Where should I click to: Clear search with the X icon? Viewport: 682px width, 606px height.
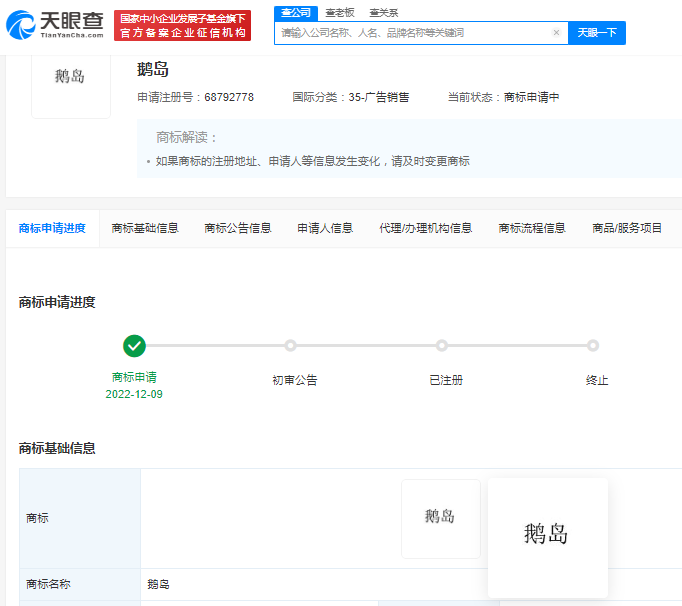[x=556, y=33]
